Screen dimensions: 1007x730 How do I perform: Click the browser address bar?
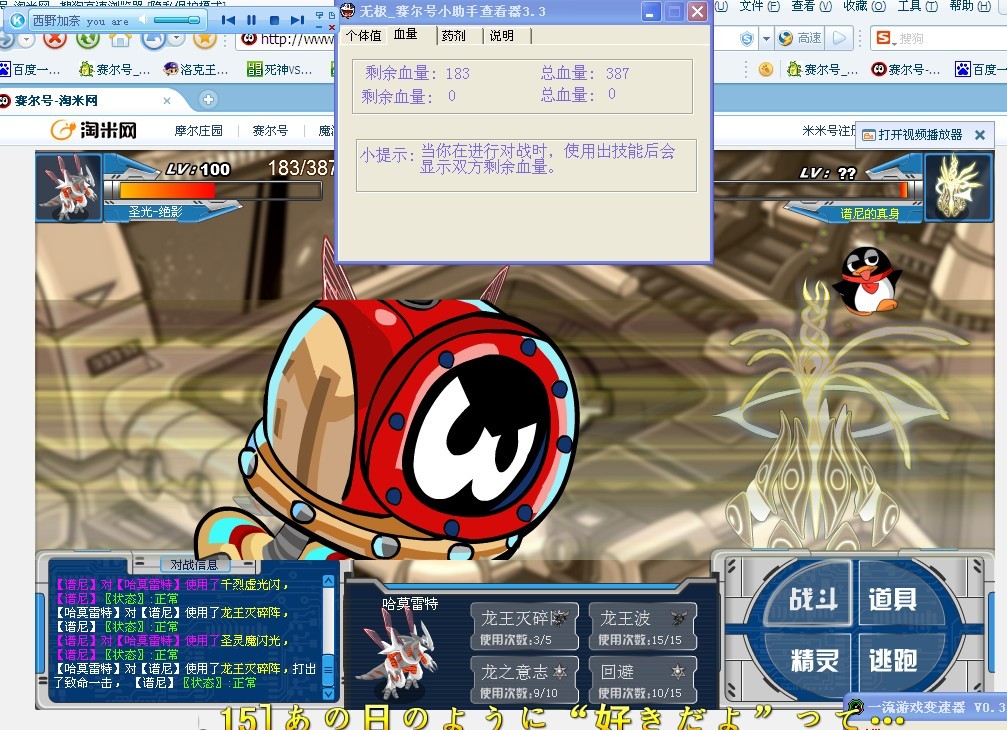pyautogui.click(x=287, y=39)
